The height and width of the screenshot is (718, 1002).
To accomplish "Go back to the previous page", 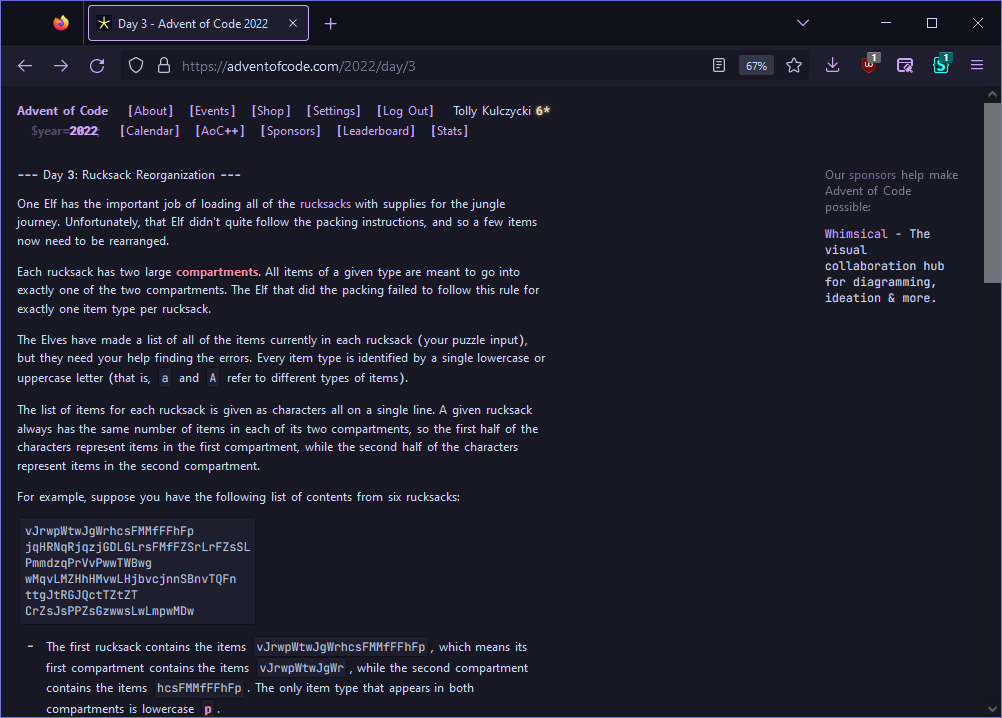I will click(x=25, y=65).
